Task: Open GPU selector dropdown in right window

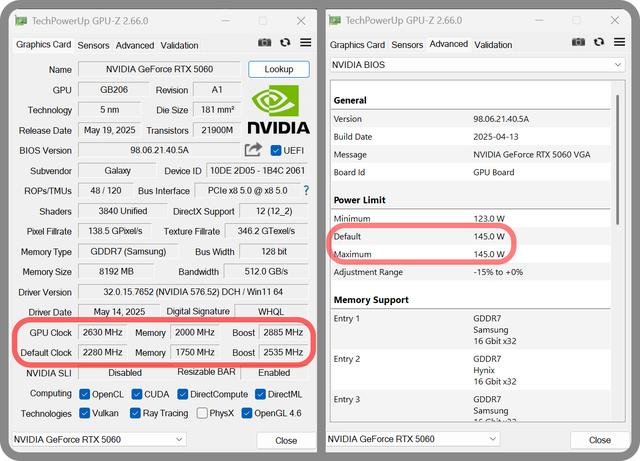Action: pyautogui.click(x=413, y=439)
